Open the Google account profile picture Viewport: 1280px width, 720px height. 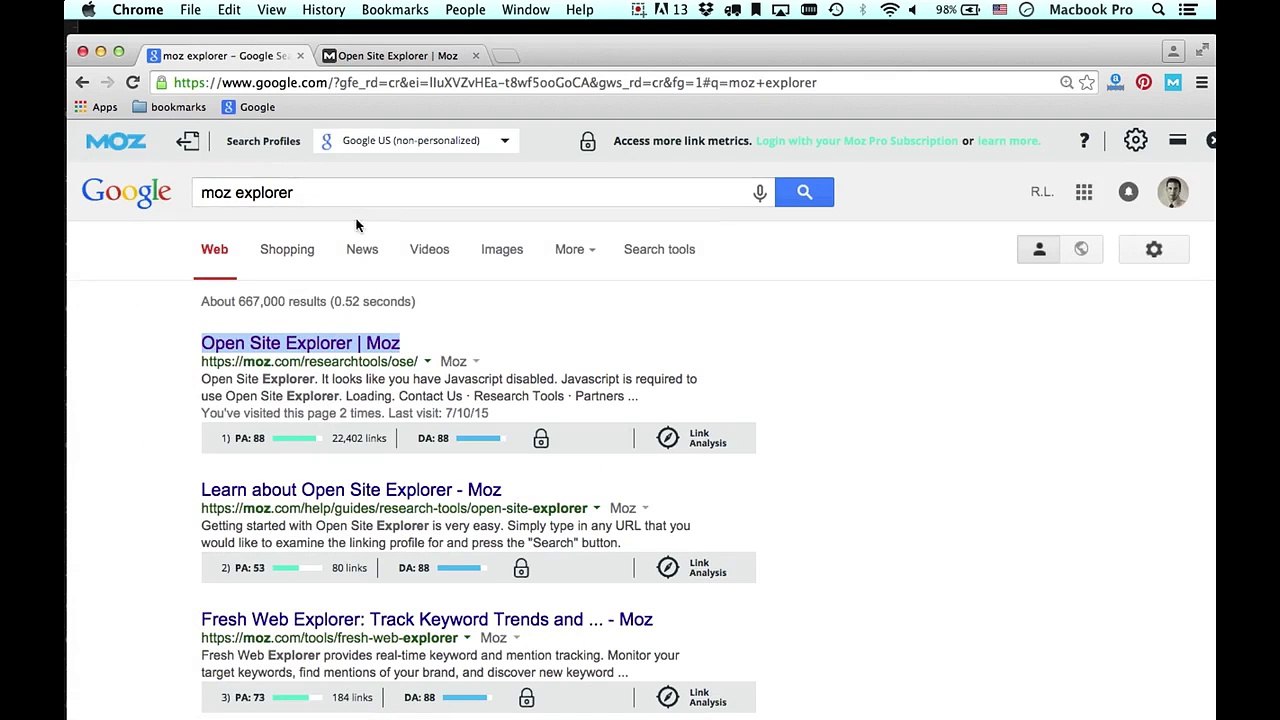[x=1173, y=192]
